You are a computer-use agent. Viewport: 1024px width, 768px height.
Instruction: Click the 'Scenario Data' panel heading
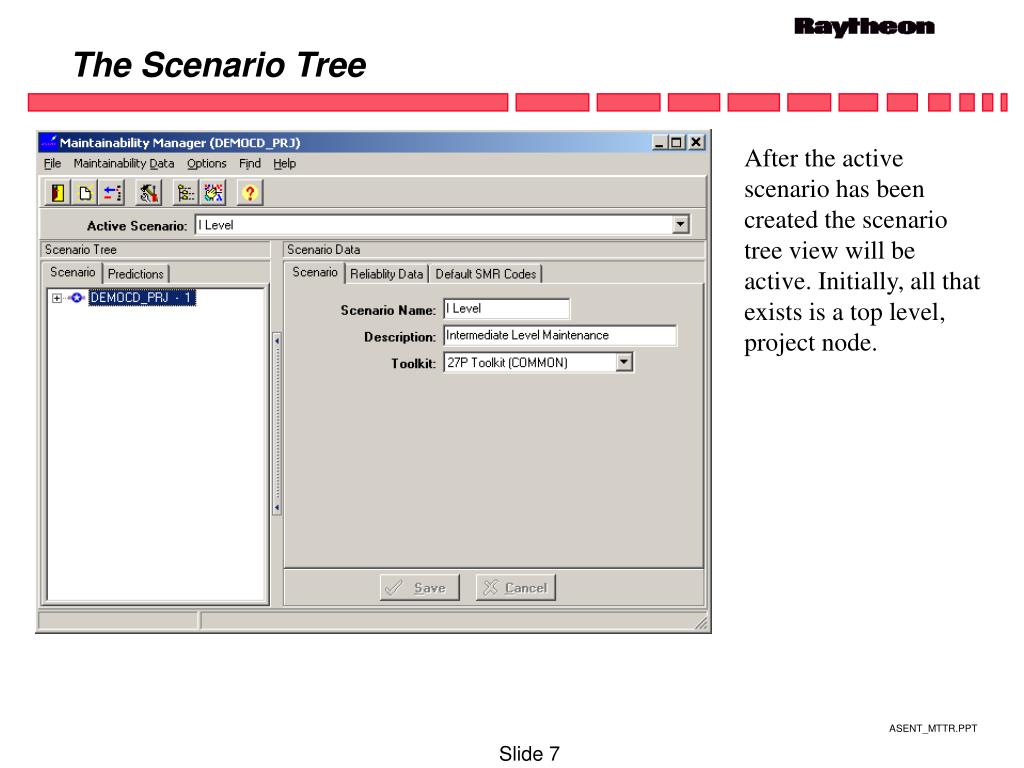coord(323,249)
